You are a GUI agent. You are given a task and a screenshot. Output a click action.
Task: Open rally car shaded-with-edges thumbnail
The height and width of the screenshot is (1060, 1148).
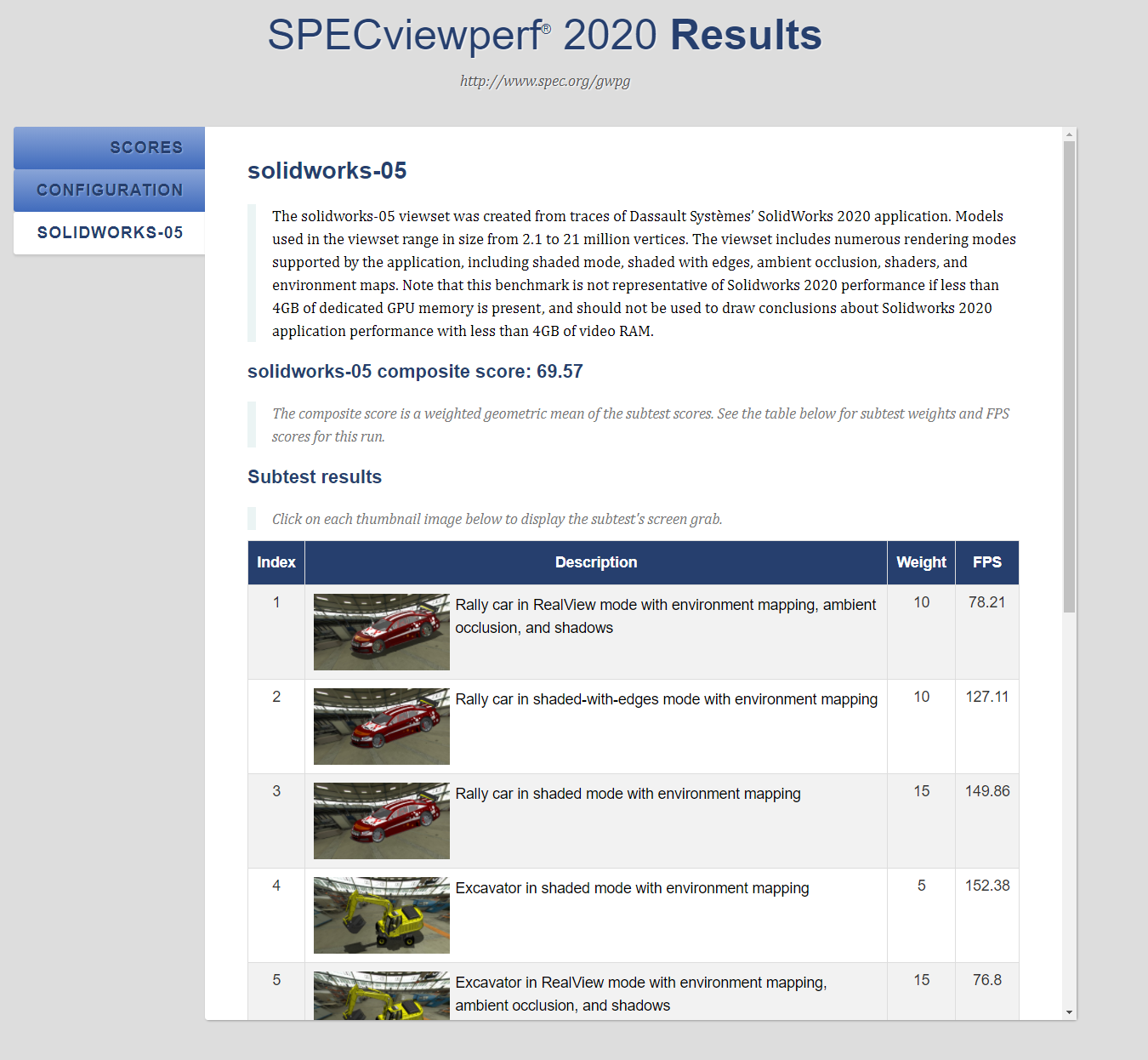tap(381, 727)
